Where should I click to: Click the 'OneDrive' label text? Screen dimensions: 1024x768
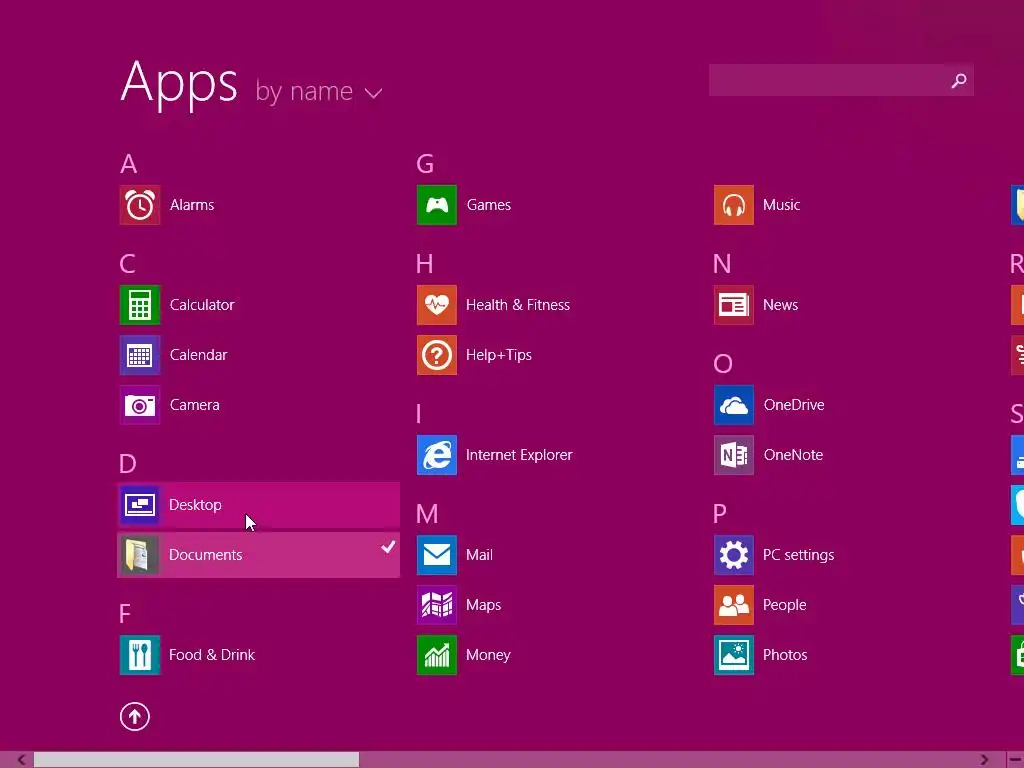tap(794, 405)
